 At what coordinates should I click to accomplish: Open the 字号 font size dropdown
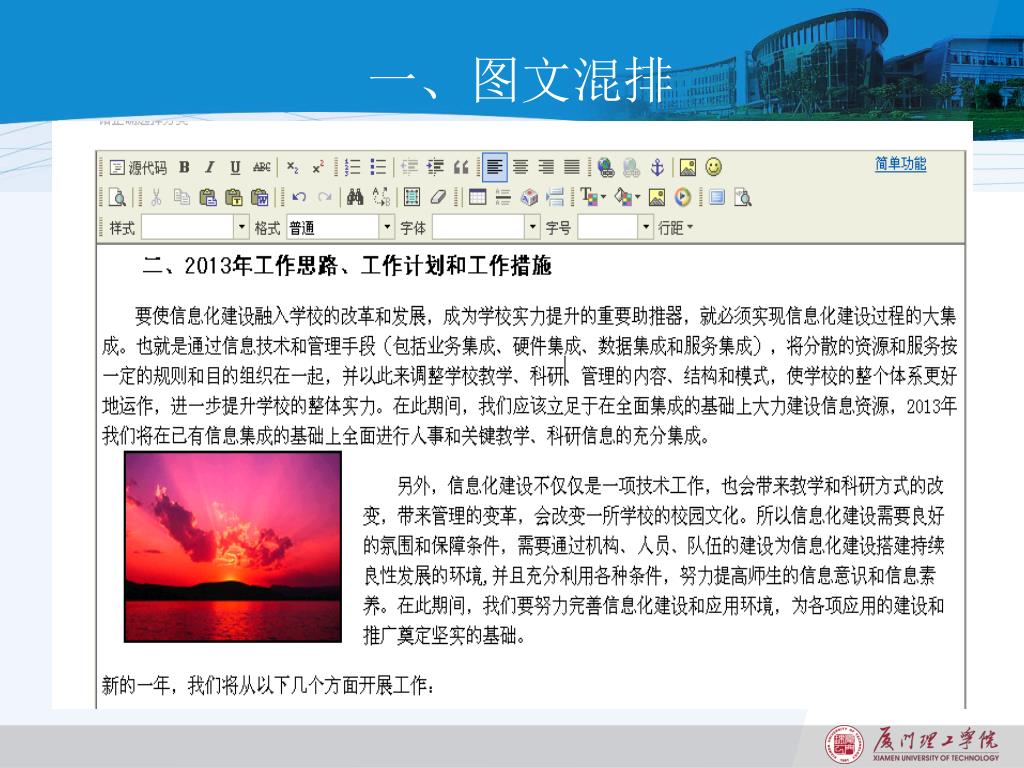pyautogui.click(x=646, y=227)
